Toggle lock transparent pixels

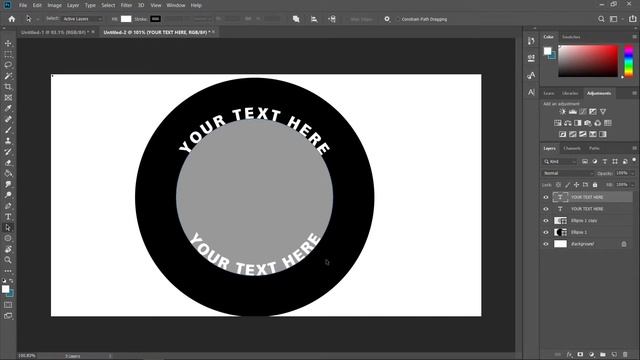pyautogui.click(x=558, y=185)
